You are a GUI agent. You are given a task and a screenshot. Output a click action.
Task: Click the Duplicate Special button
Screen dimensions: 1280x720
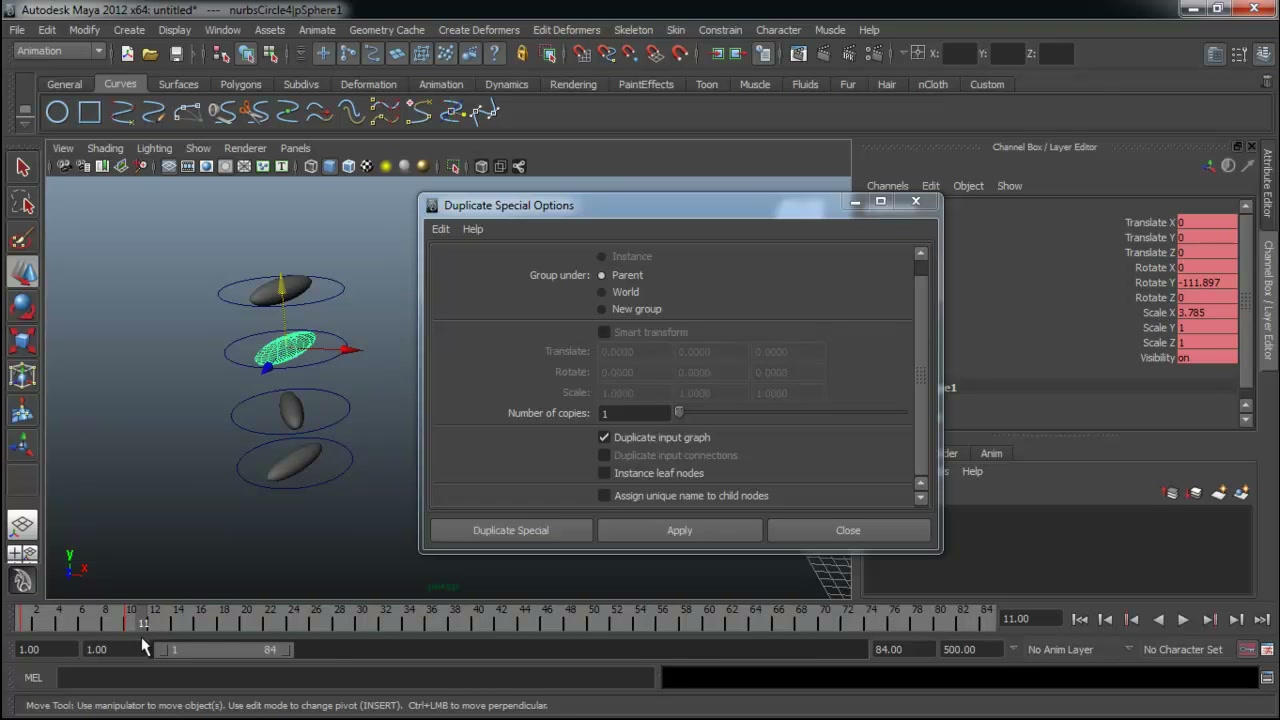tap(511, 531)
